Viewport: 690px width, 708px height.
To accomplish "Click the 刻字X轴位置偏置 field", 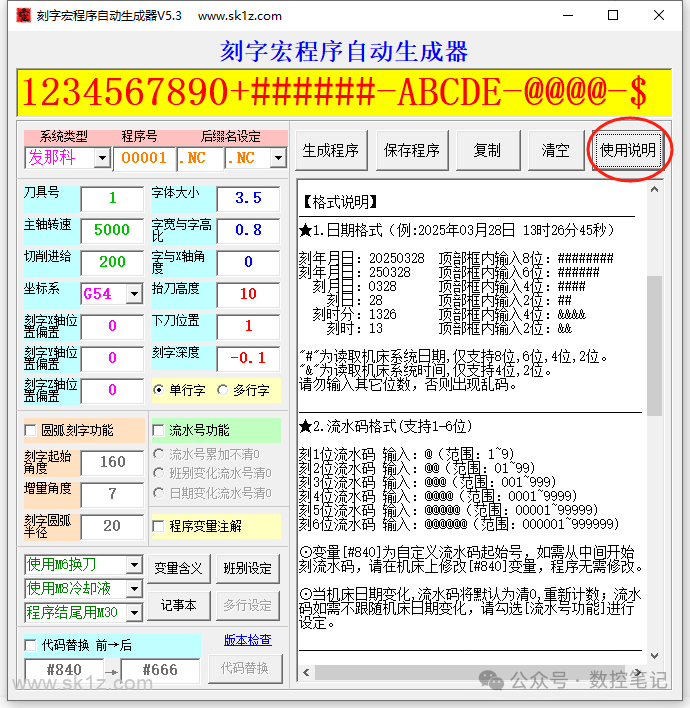I will [x=112, y=326].
